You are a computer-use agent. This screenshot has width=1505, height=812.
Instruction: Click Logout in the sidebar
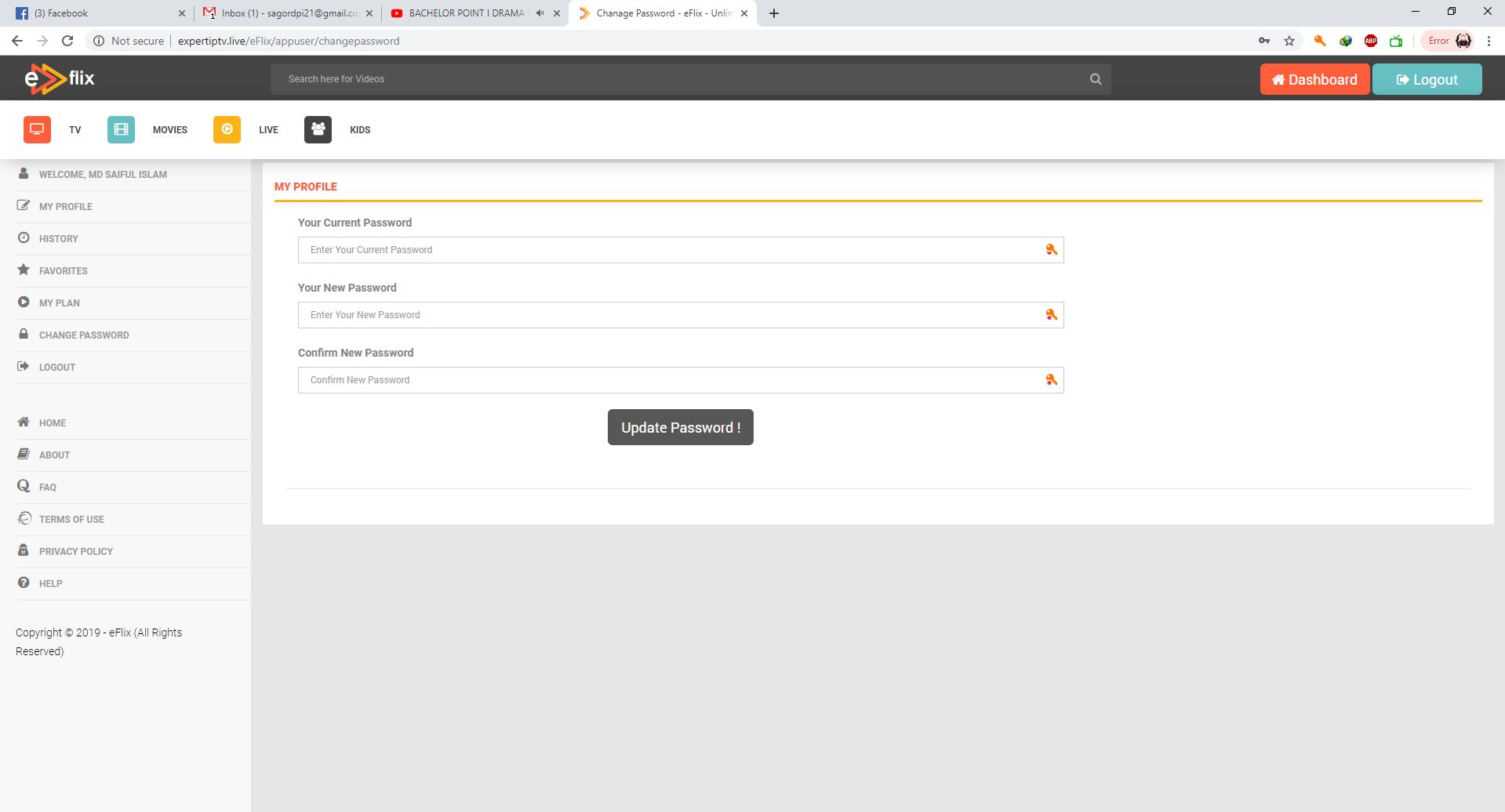(57, 368)
